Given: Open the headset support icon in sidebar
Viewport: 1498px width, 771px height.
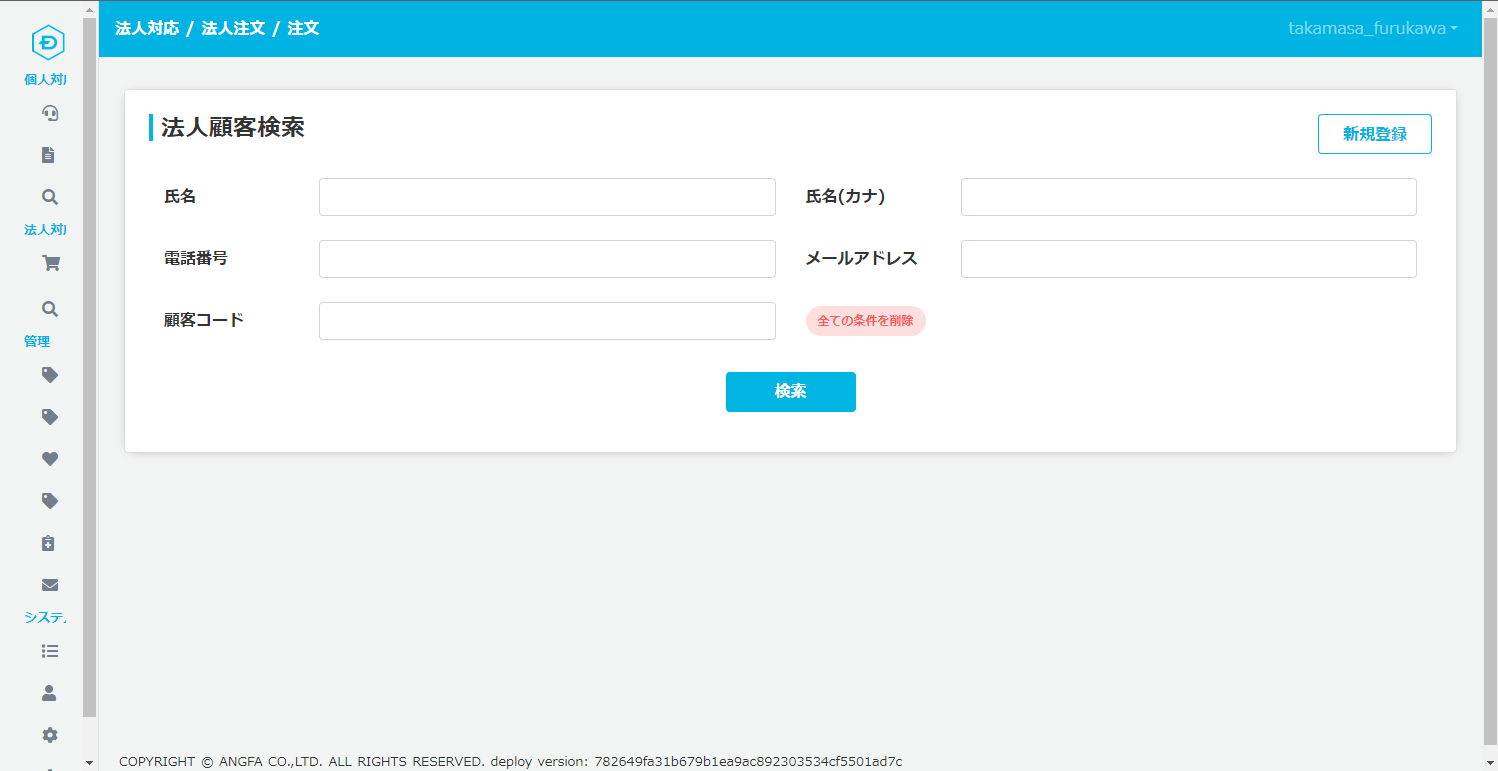Looking at the screenshot, I should coord(49,113).
